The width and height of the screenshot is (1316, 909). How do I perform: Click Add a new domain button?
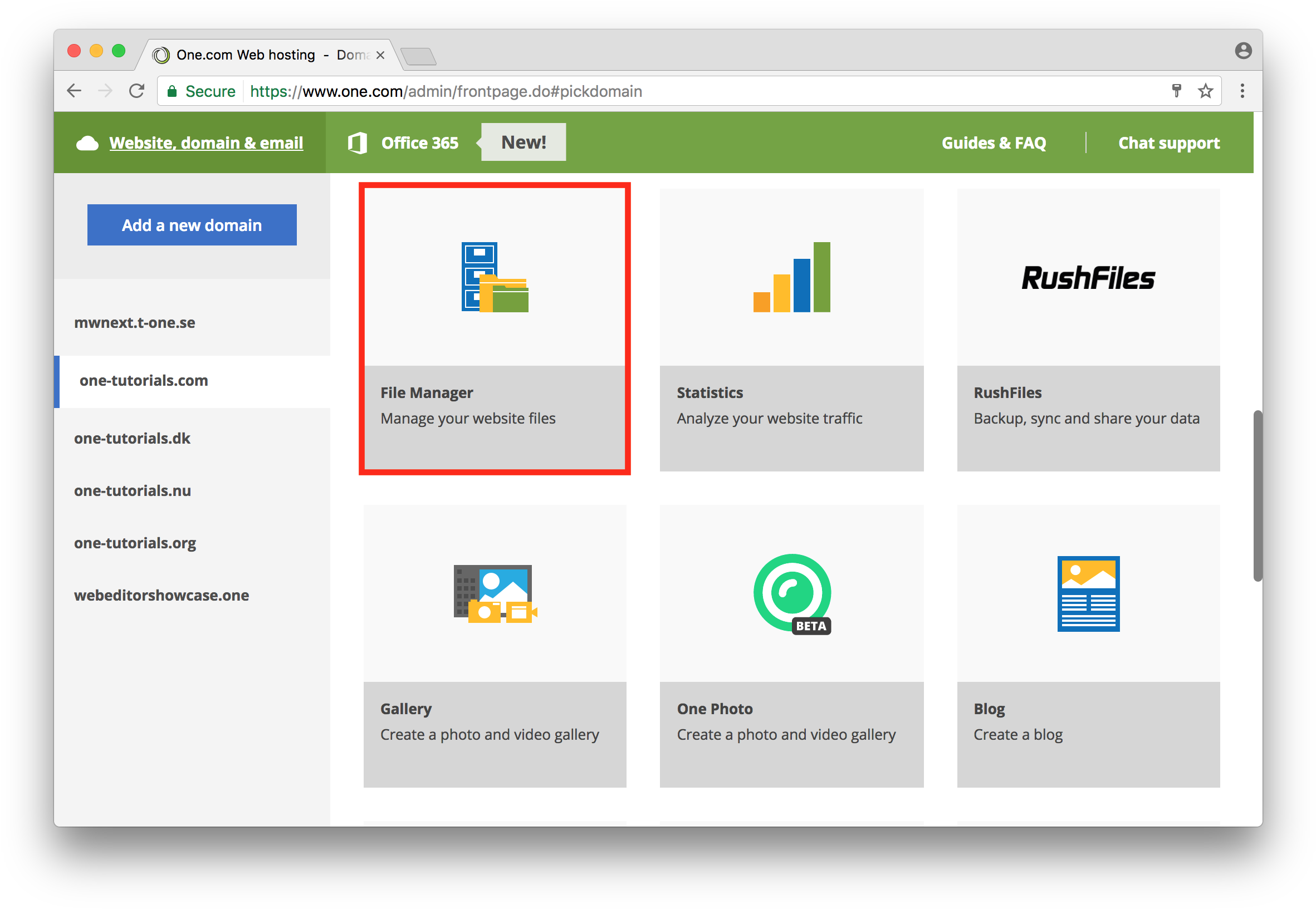click(x=192, y=225)
